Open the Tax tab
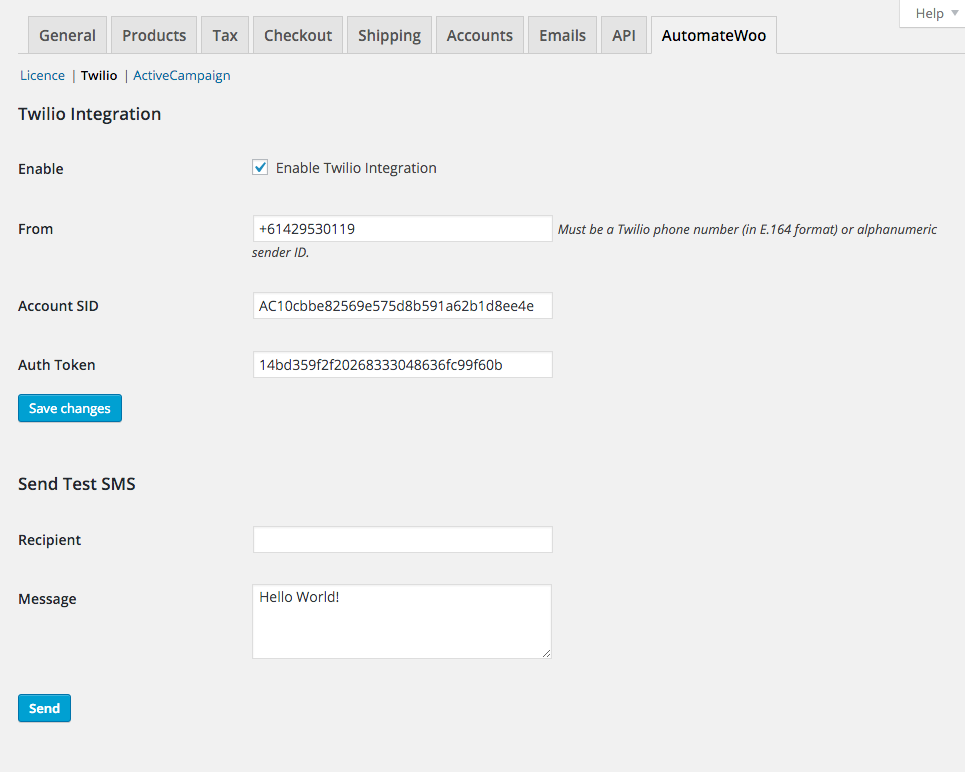 (x=225, y=35)
